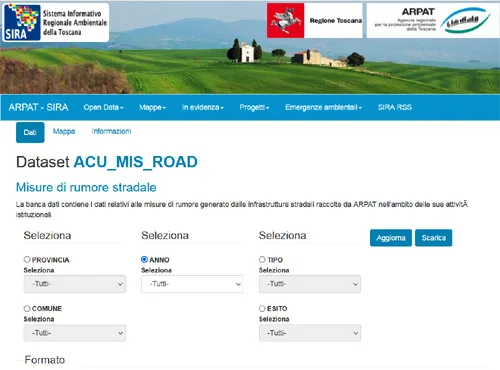Go to ARPAT - SIRA home
Screen dimensions: 500x370
coord(38,107)
